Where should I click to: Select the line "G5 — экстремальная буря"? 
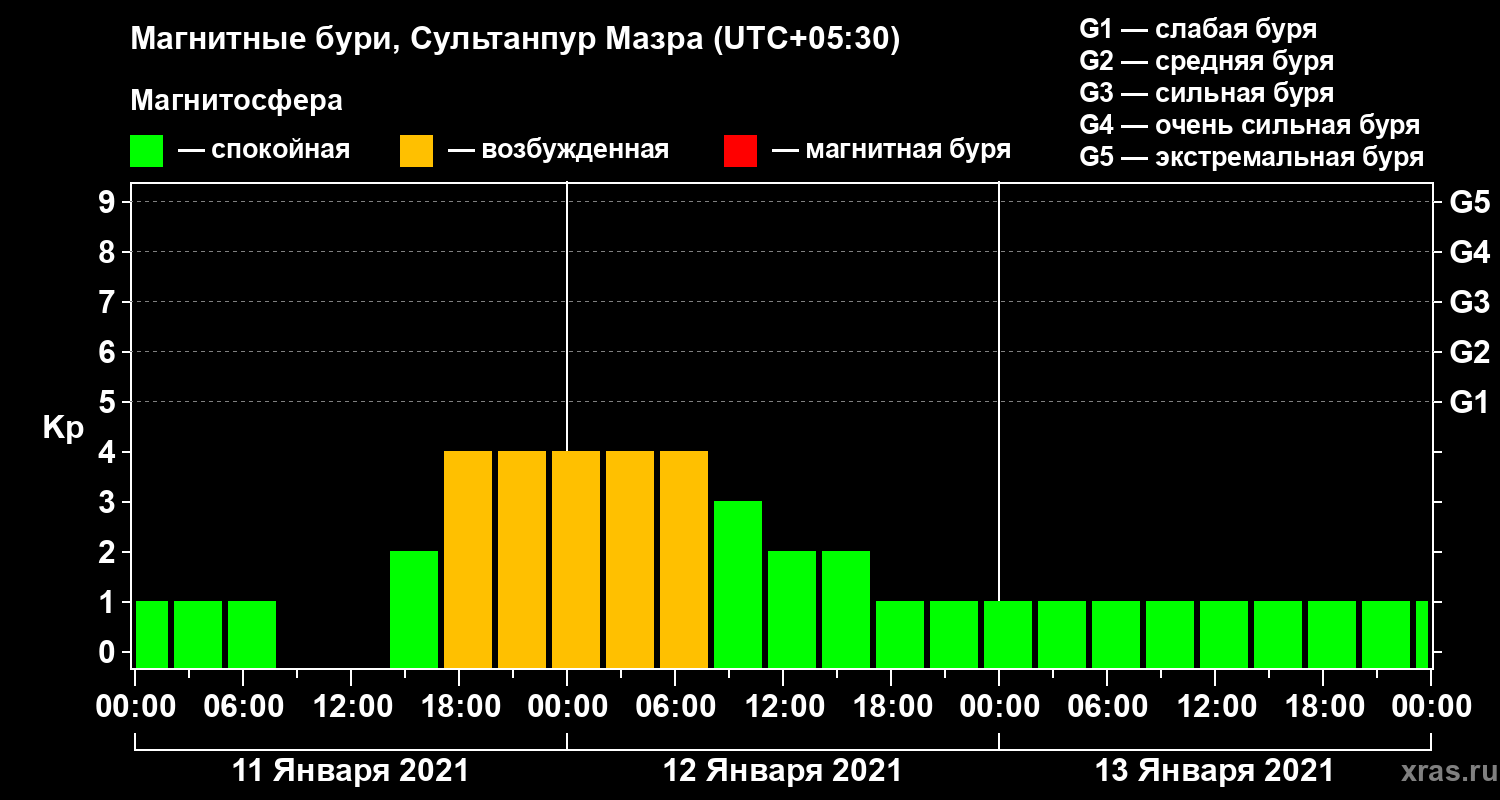pyautogui.click(x=1252, y=157)
